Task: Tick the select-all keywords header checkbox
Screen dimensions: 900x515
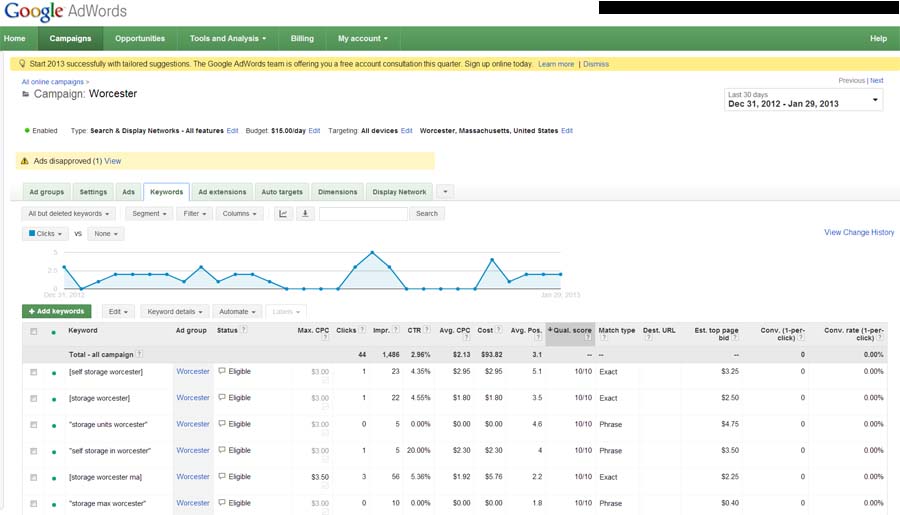Action: [x=34, y=331]
